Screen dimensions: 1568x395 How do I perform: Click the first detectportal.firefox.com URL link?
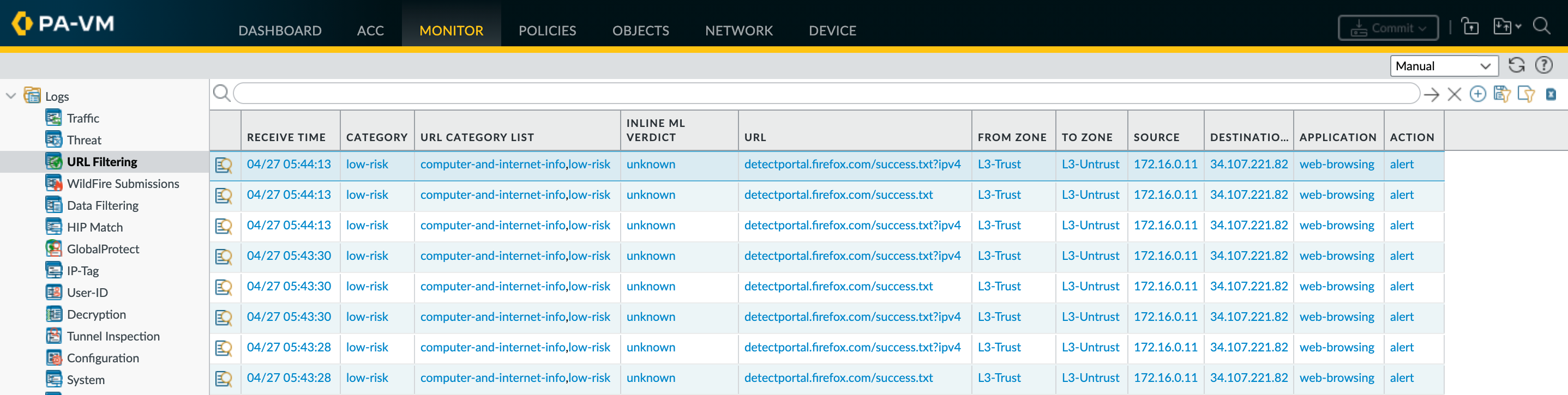point(851,164)
